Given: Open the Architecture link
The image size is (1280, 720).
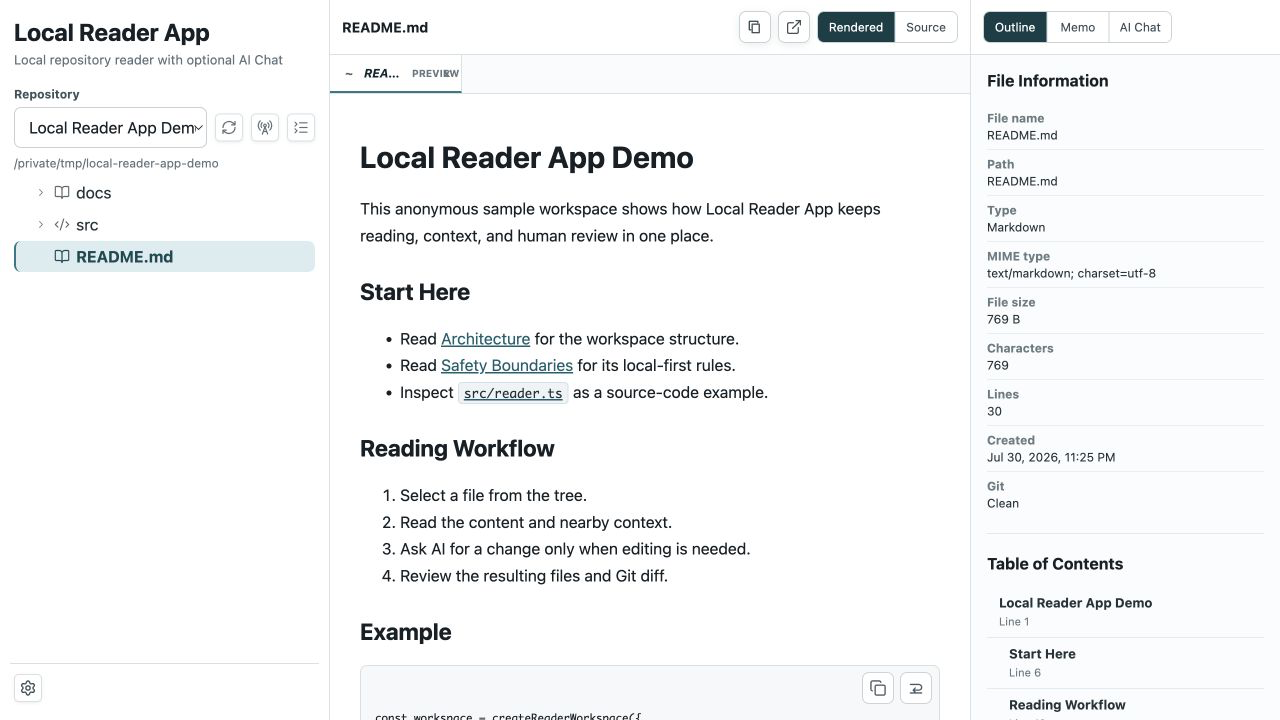Looking at the screenshot, I should pyautogui.click(x=485, y=339).
